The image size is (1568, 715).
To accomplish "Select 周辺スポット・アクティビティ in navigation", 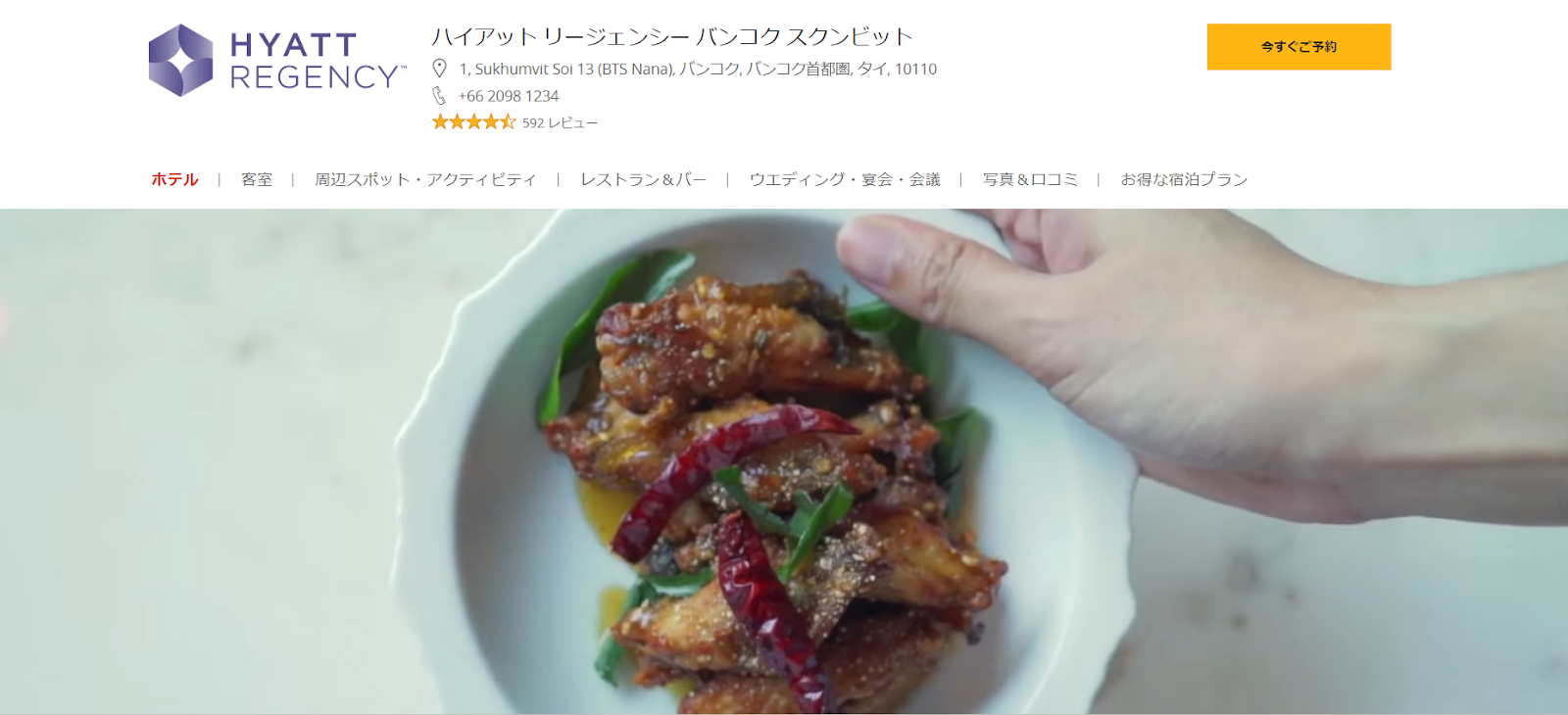I will click(x=425, y=179).
